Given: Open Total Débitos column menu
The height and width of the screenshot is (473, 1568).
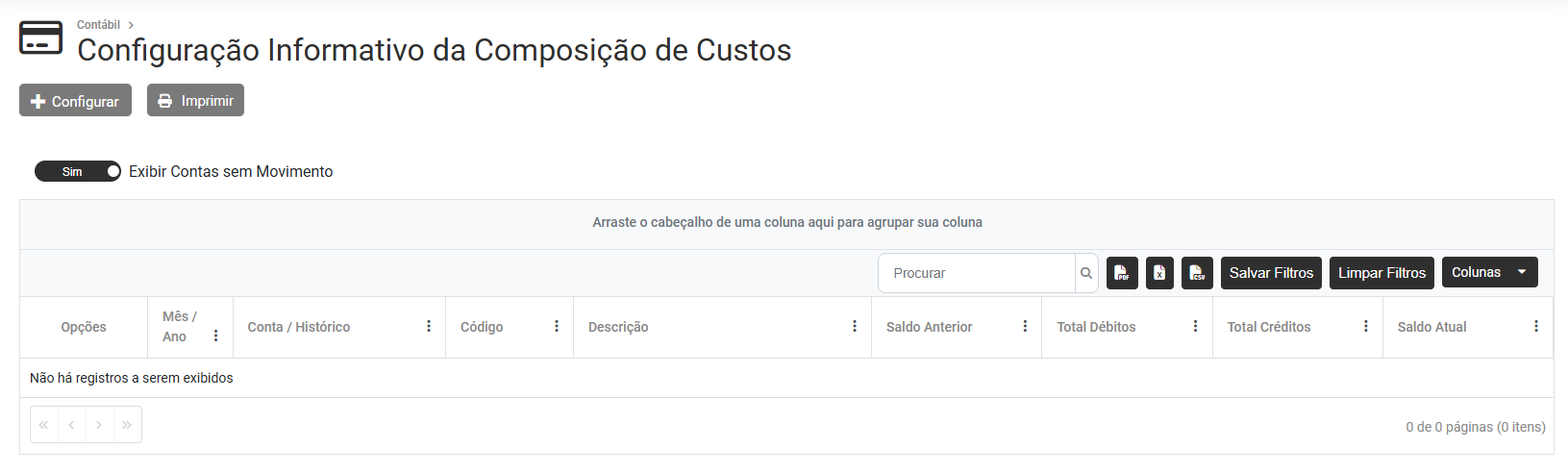Looking at the screenshot, I should [1195, 327].
